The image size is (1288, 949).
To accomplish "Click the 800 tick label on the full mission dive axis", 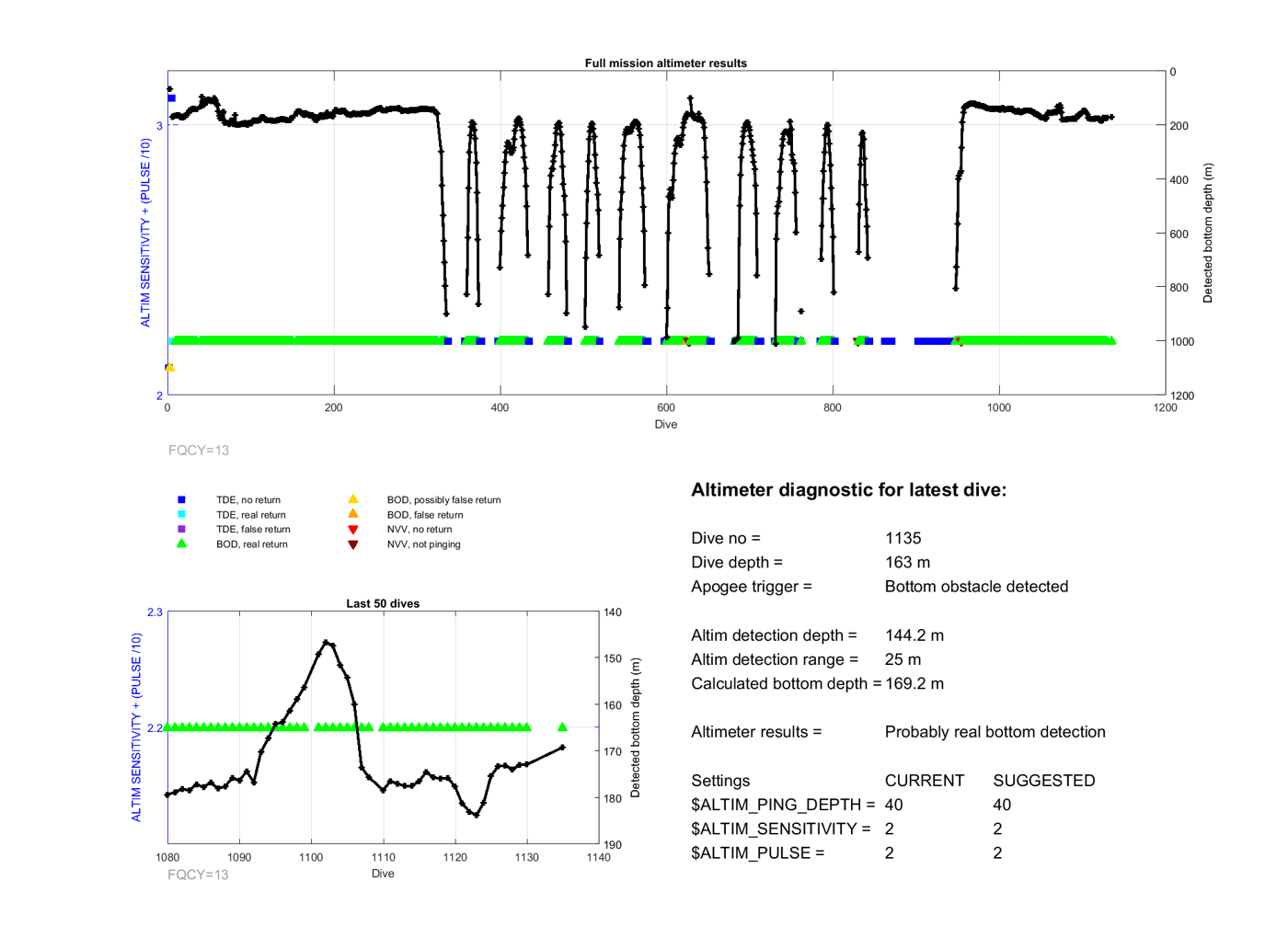I will pos(833,408).
